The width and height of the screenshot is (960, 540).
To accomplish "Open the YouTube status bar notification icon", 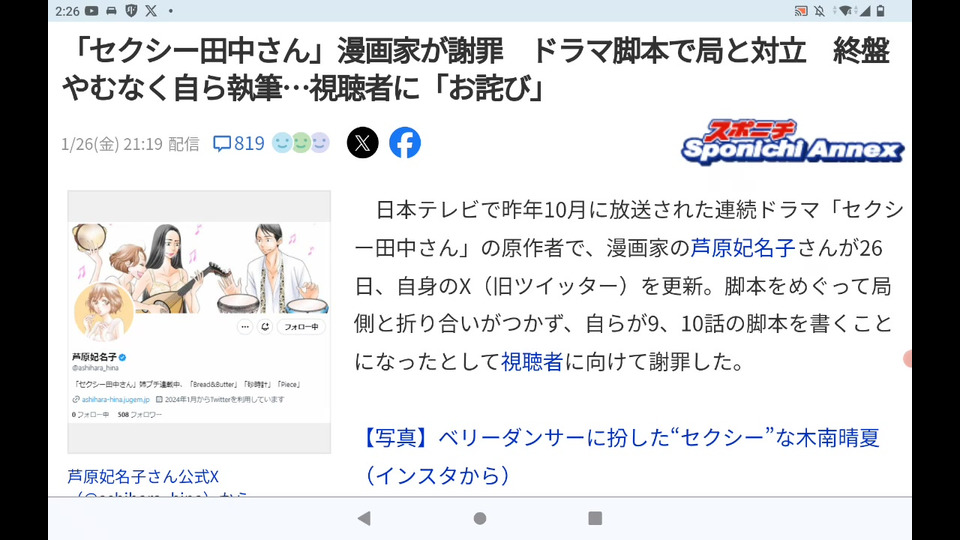I will click(92, 10).
